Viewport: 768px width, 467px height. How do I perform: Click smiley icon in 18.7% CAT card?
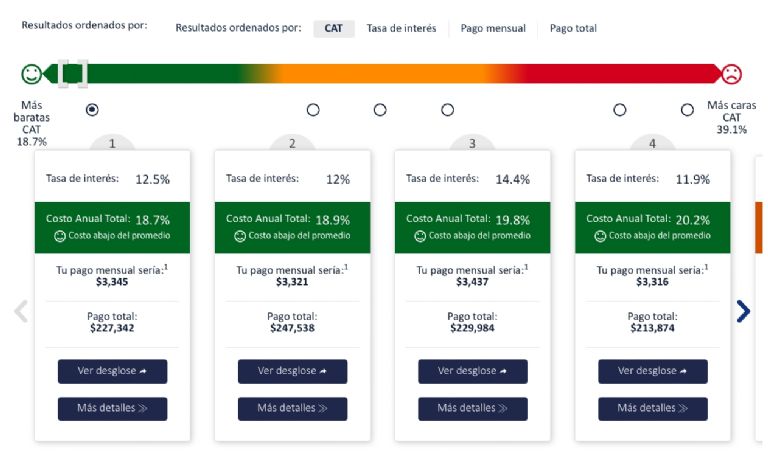(x=60, y=236)
